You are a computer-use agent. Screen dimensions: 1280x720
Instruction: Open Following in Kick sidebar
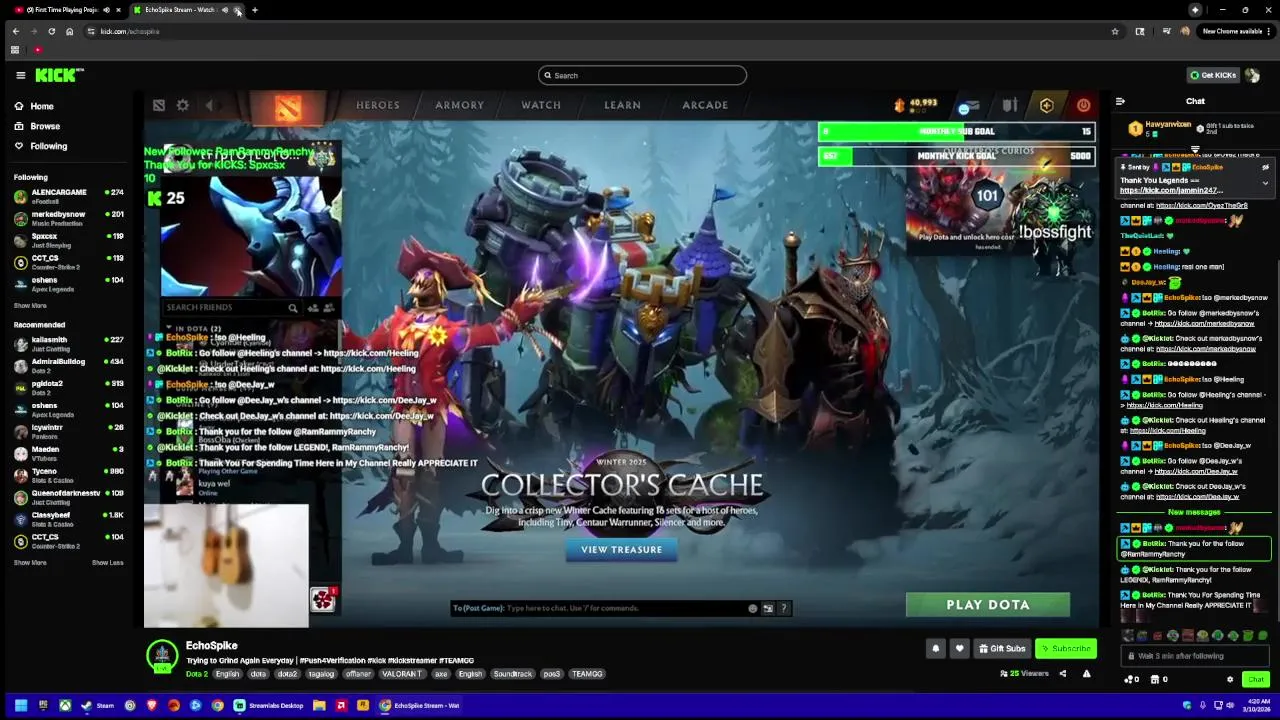40,146
